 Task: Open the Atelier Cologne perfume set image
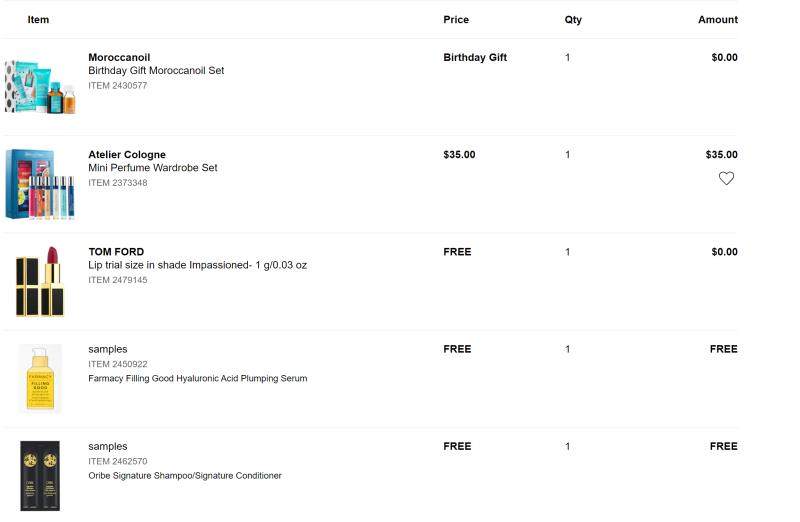click(40, 184)
